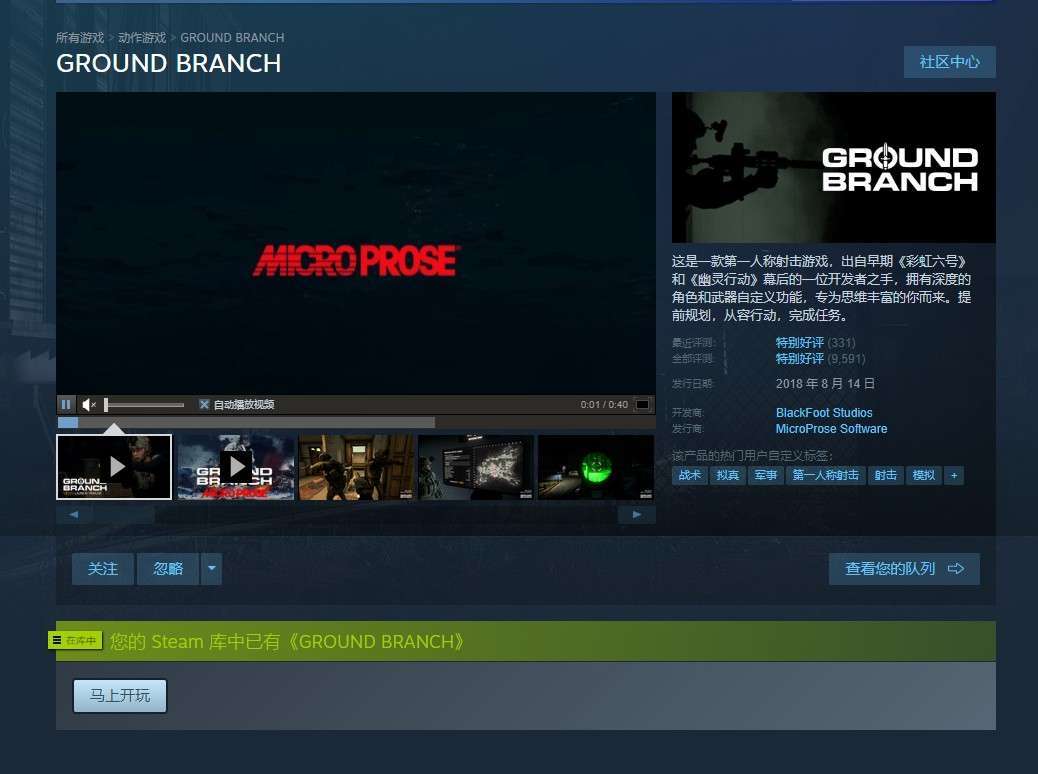This screenshot has width=1038, height=774.
Task: Select the 战术 tag
Action: [x=689, y=475]
